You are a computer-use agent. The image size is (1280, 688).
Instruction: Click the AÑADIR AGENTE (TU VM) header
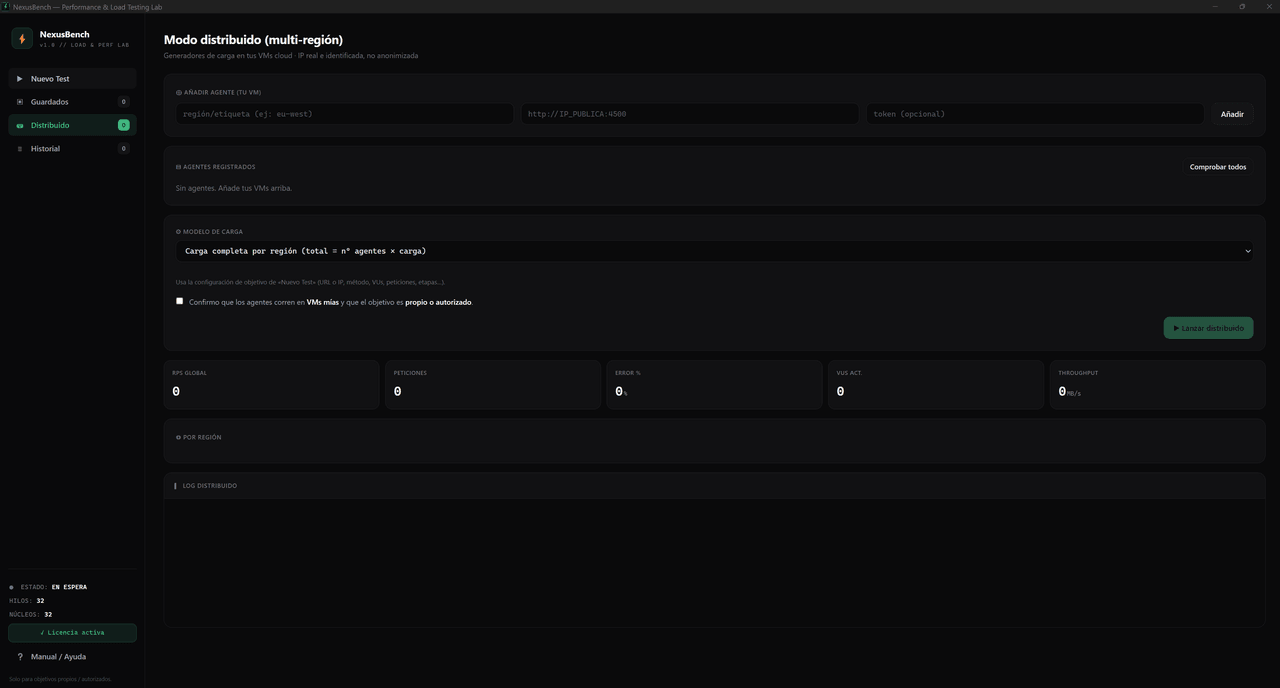(218, 92)
